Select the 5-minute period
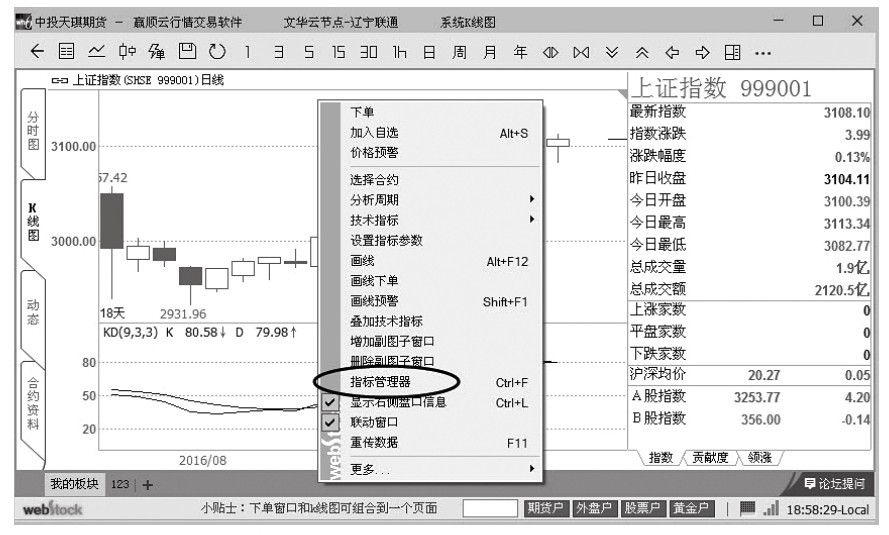The width and height of the screenshot is (889, 535). [x=308, y=52]
